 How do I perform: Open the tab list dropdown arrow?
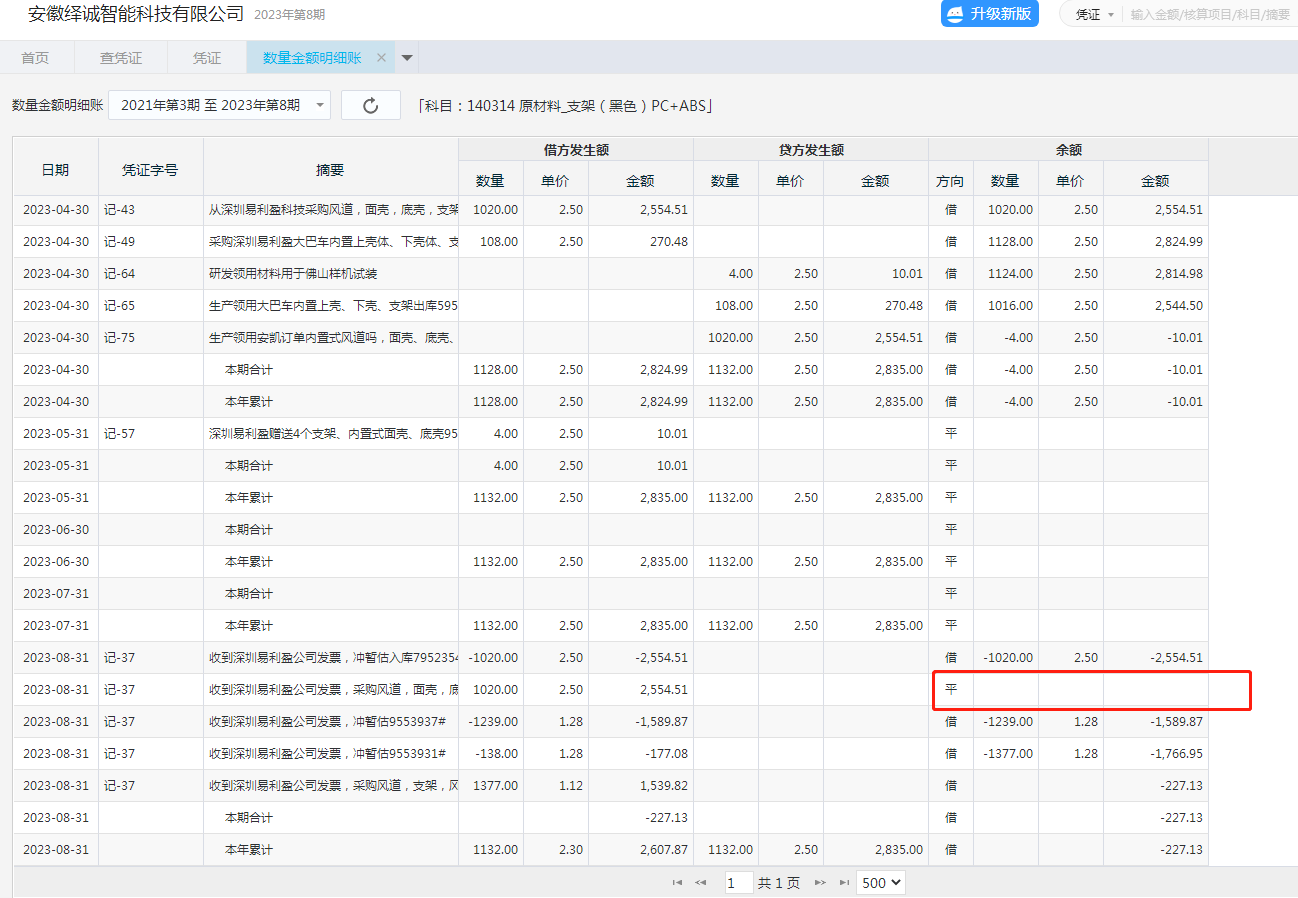(x=407, y=58)
